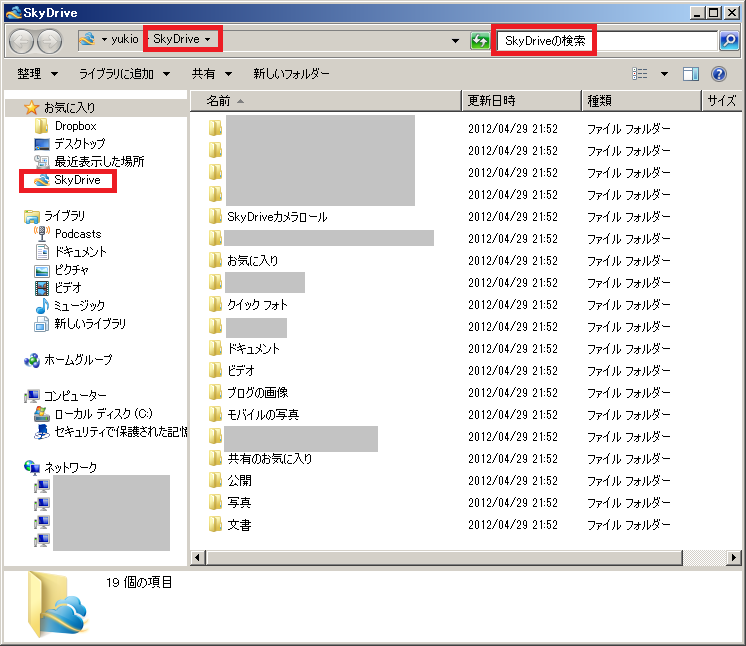746x646 pixels.
Task: Select ローカル ディスク (C:) drive
Action: pyautogui.click(x=103, y=414)
